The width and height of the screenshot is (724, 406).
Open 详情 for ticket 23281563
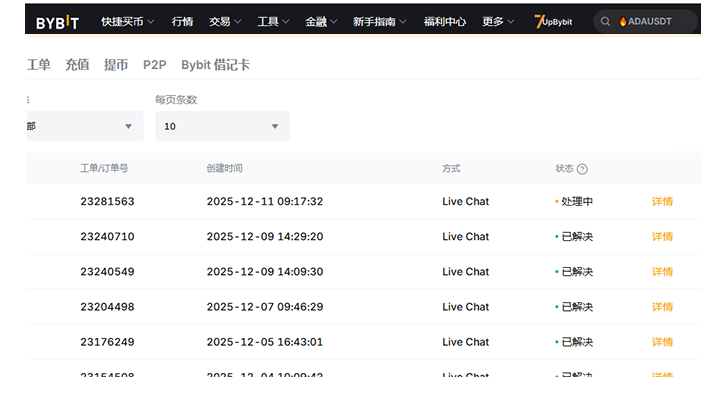662,201
